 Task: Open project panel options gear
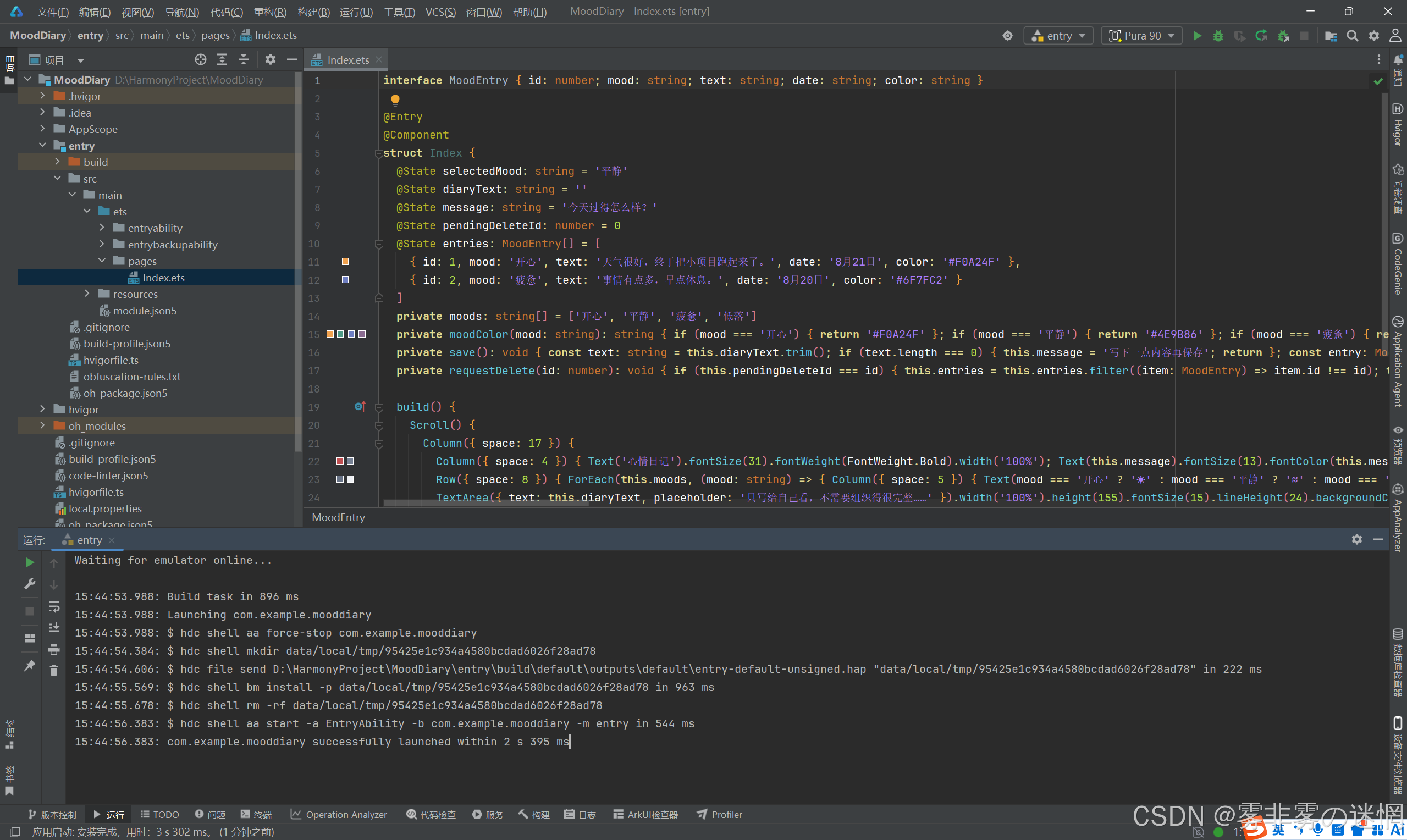pyautogui.click(x=271, y=59)
